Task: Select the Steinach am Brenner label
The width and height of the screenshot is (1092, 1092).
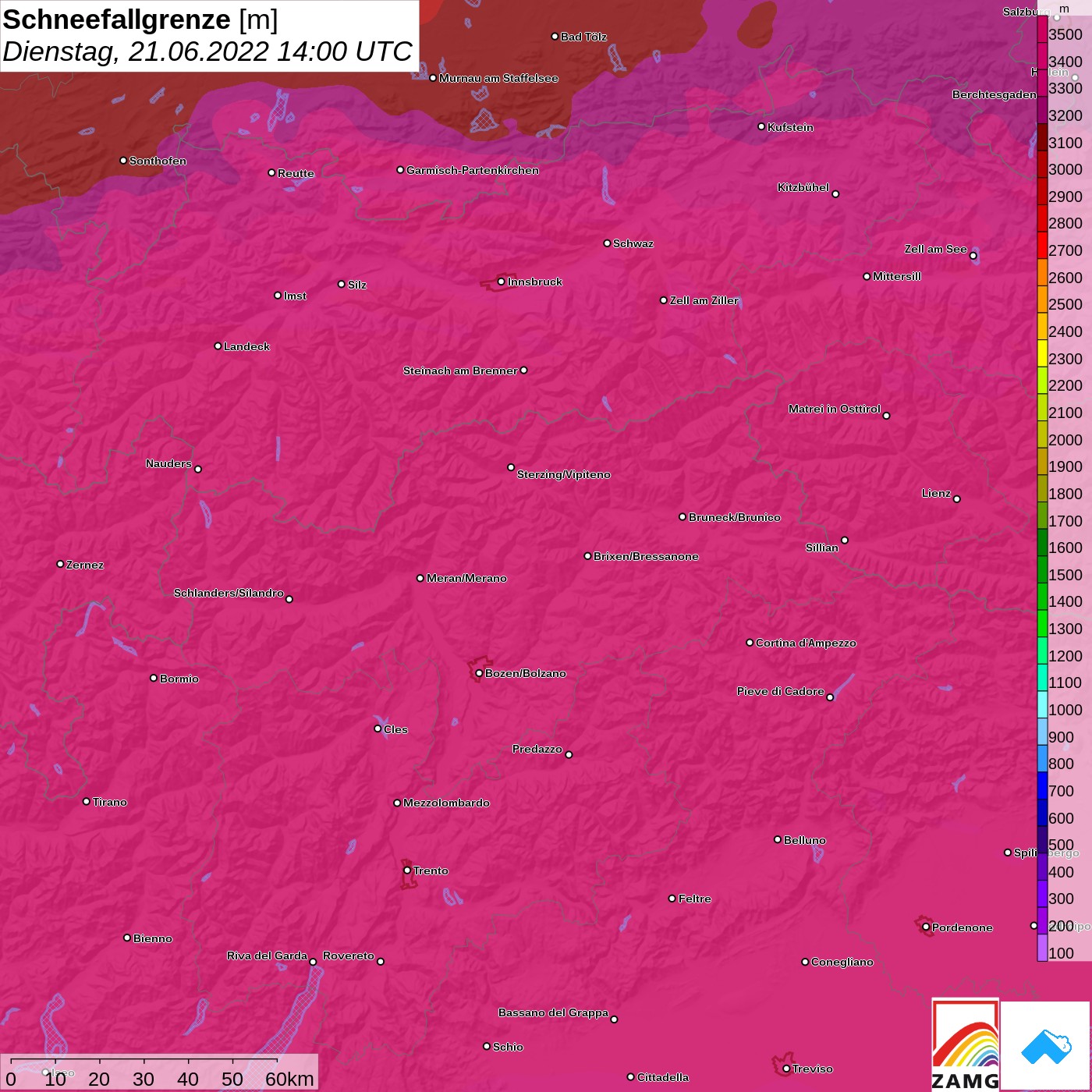Action: click(460, 370)
